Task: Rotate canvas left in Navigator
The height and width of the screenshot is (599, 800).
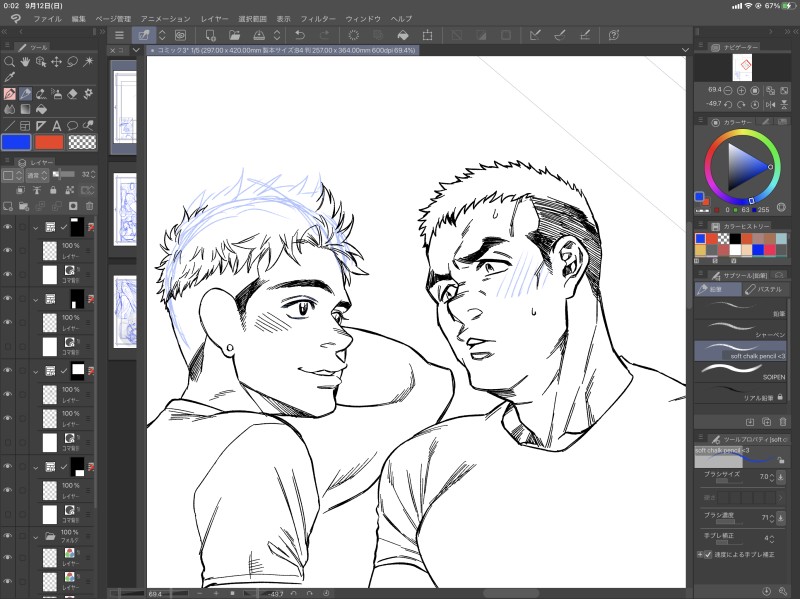Action: click(x=728, y=104)
